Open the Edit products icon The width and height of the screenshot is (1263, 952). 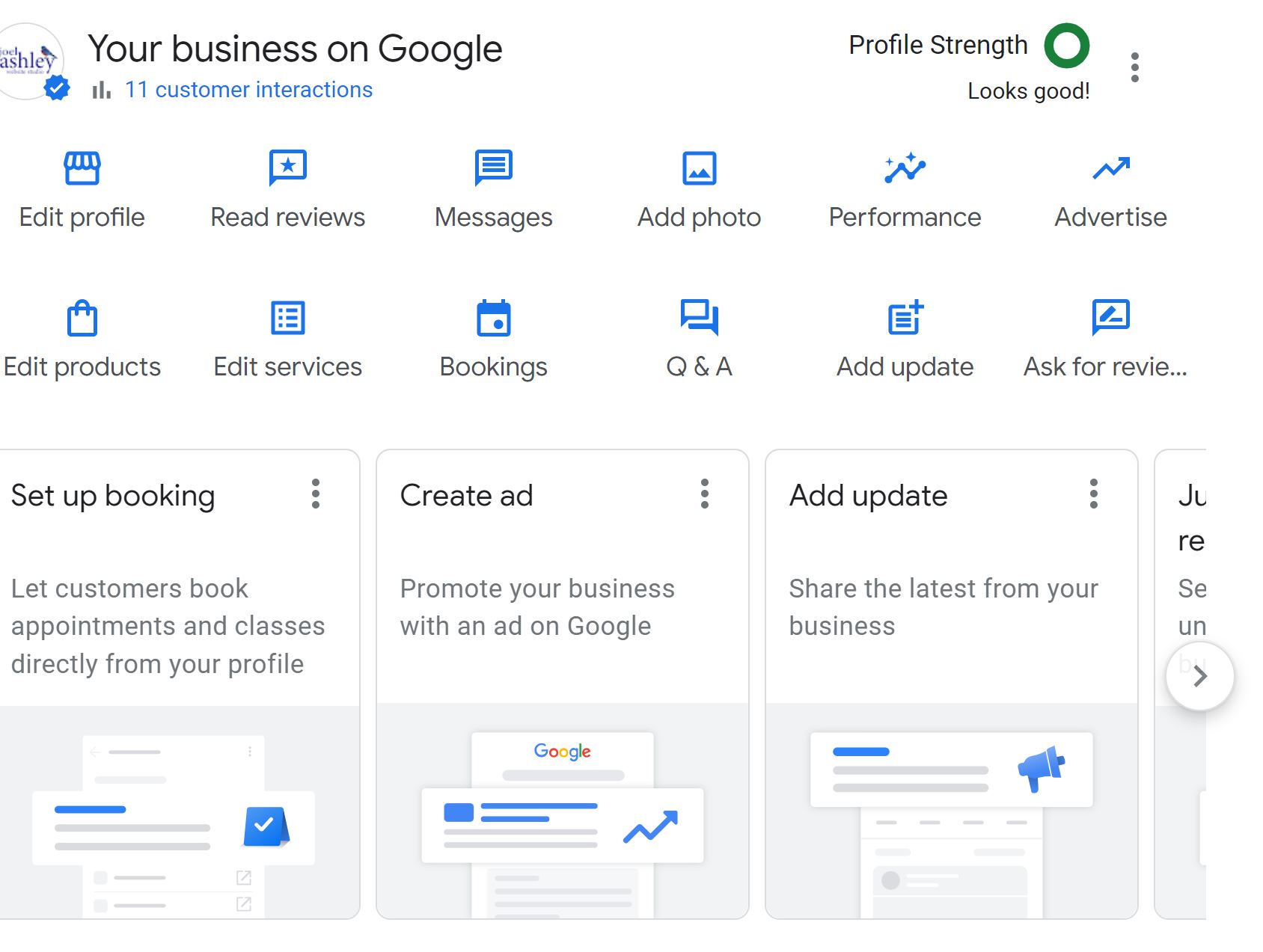82,317
